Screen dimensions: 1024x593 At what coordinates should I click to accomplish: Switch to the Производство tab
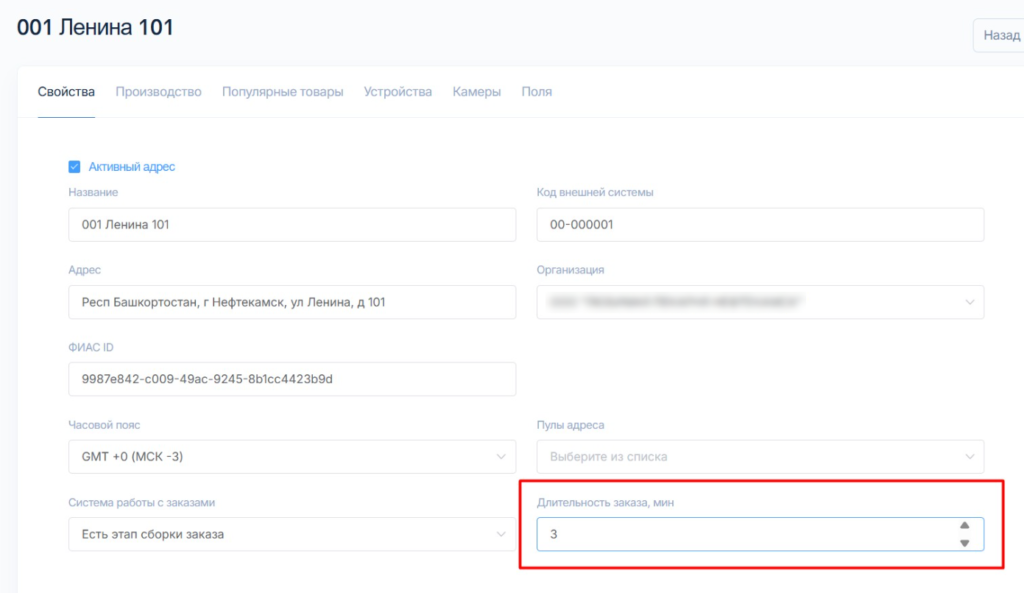158,92
